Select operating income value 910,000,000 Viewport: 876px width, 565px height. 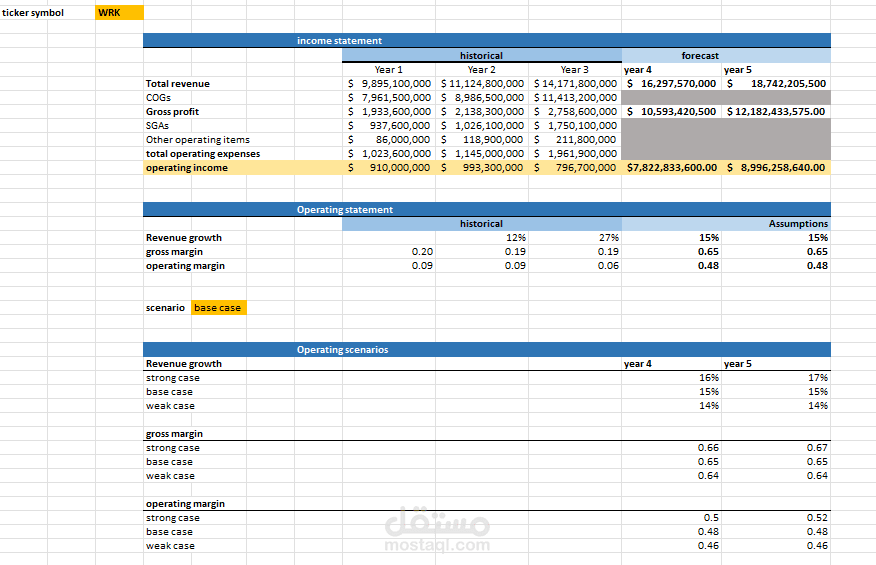click(389, 167)
